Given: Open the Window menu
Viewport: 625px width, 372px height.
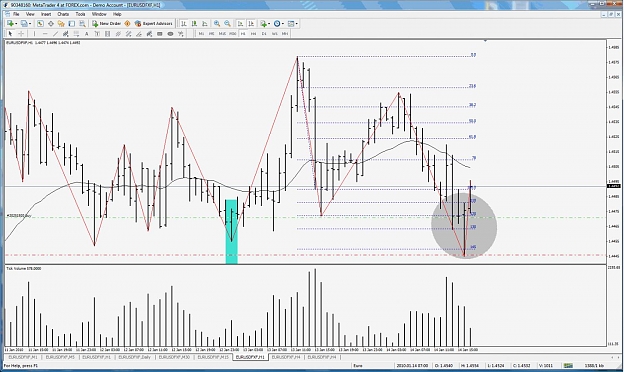Looking at the screenshot, I should point(99,14).
